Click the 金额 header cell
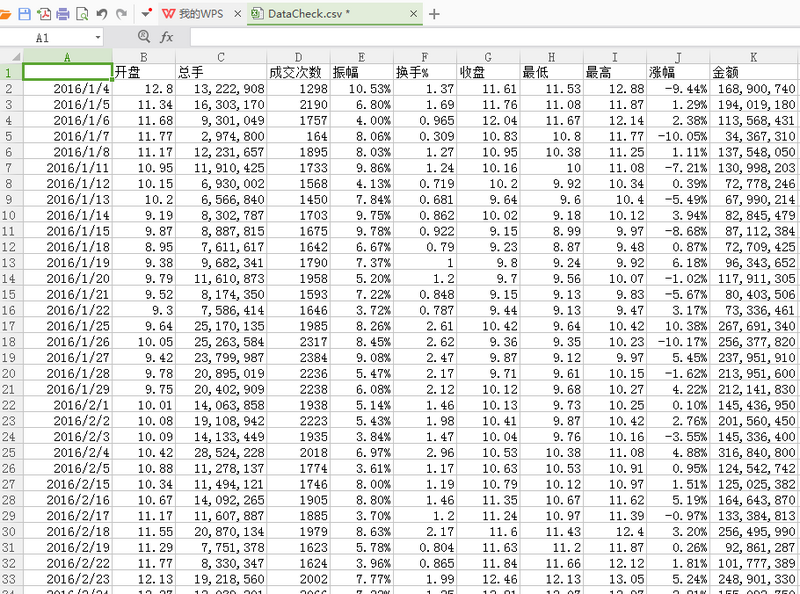Screen dimensions: 800x594 [x=755, y=72]
